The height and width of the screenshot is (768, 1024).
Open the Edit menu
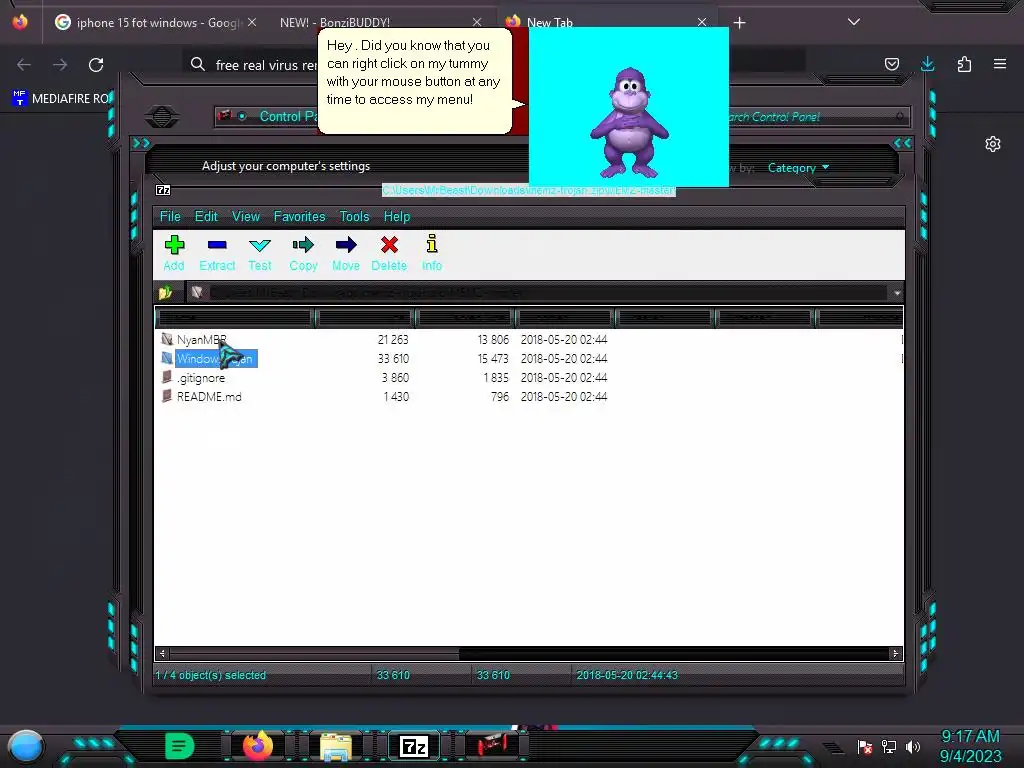(206, 216)
